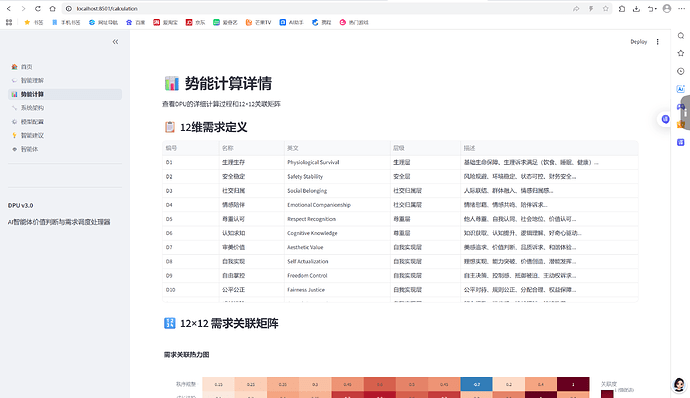Bookmark this page with star in address bar
Screen dimensions: 690x398
pos(606,8)
